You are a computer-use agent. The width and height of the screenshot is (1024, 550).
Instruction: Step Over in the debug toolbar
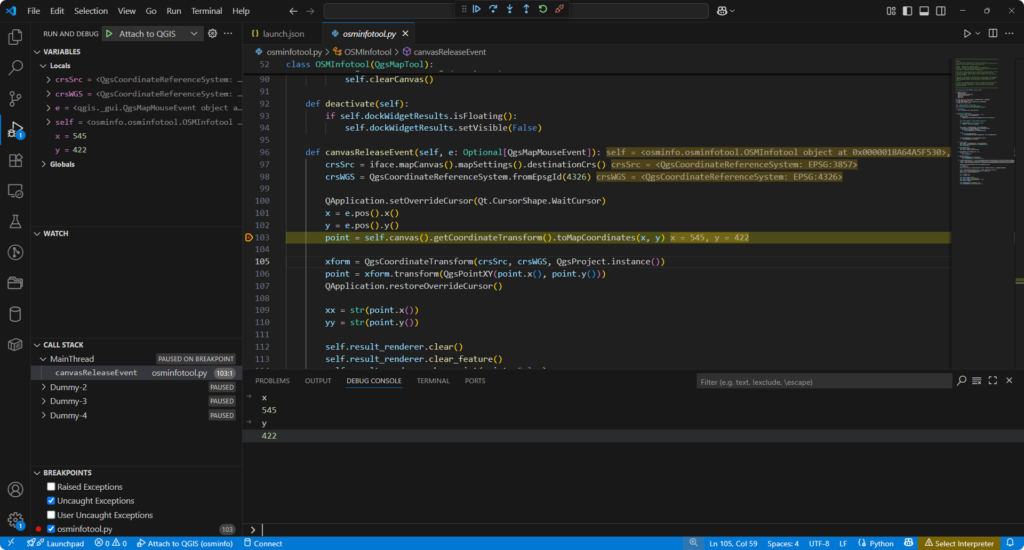click(x=493, y=9)
